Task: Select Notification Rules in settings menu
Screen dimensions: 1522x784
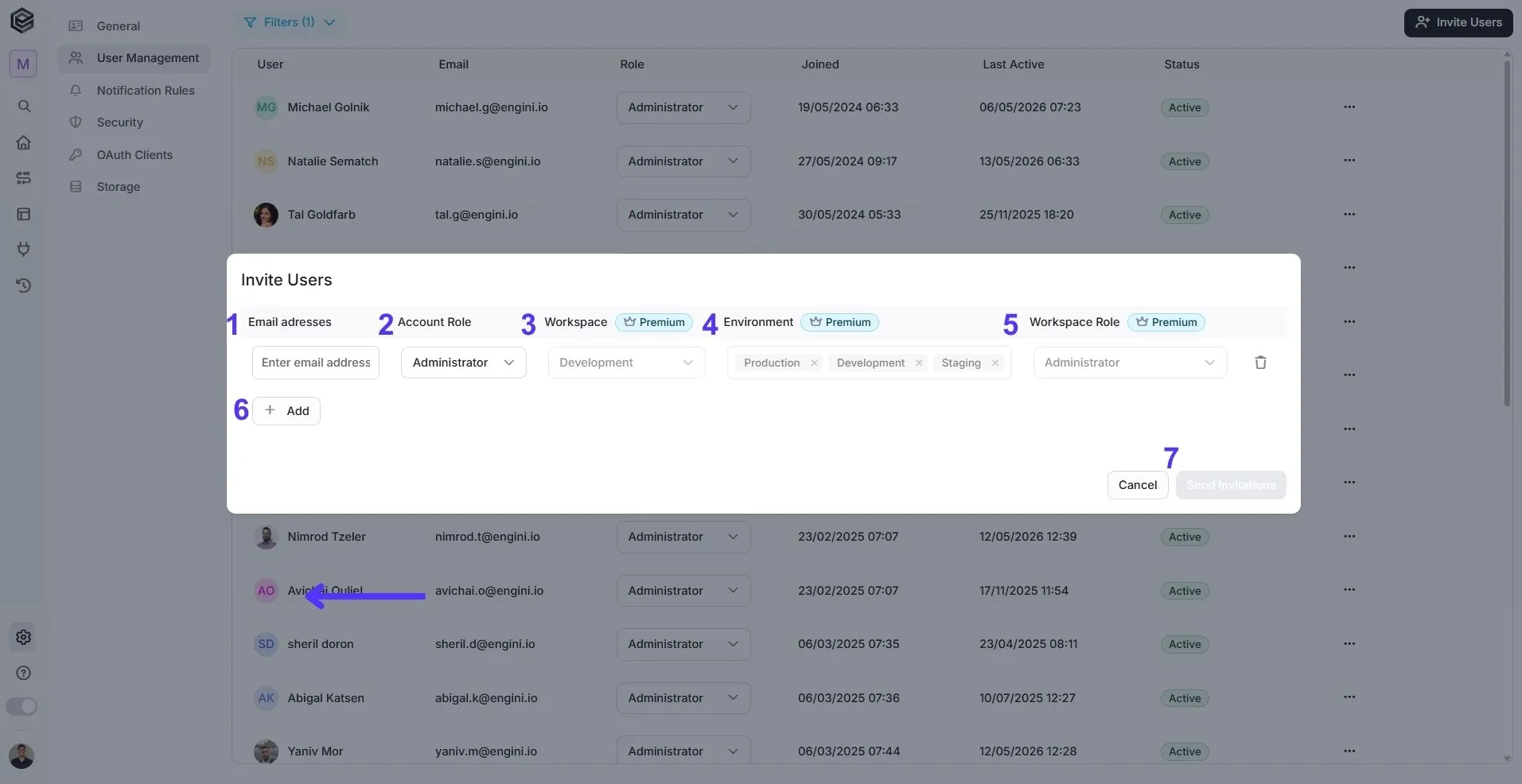Action: tap(146, 91)
